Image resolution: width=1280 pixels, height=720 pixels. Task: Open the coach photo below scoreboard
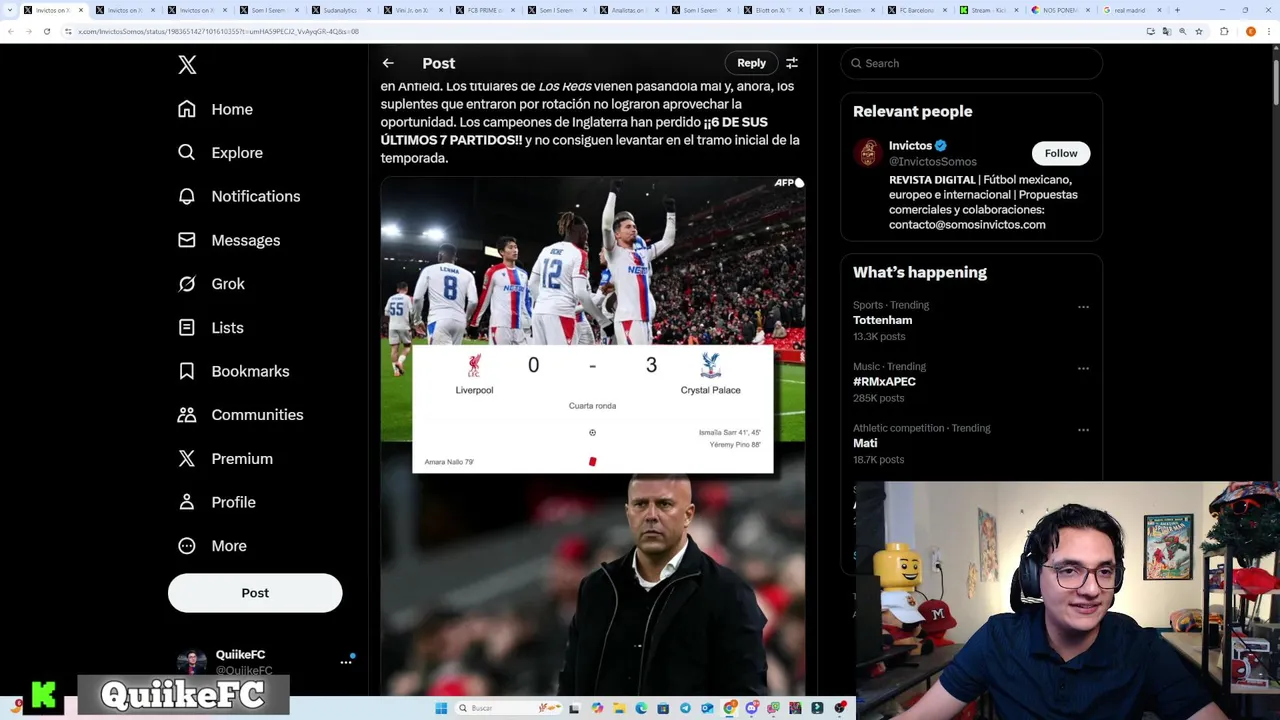pos(593,583)
